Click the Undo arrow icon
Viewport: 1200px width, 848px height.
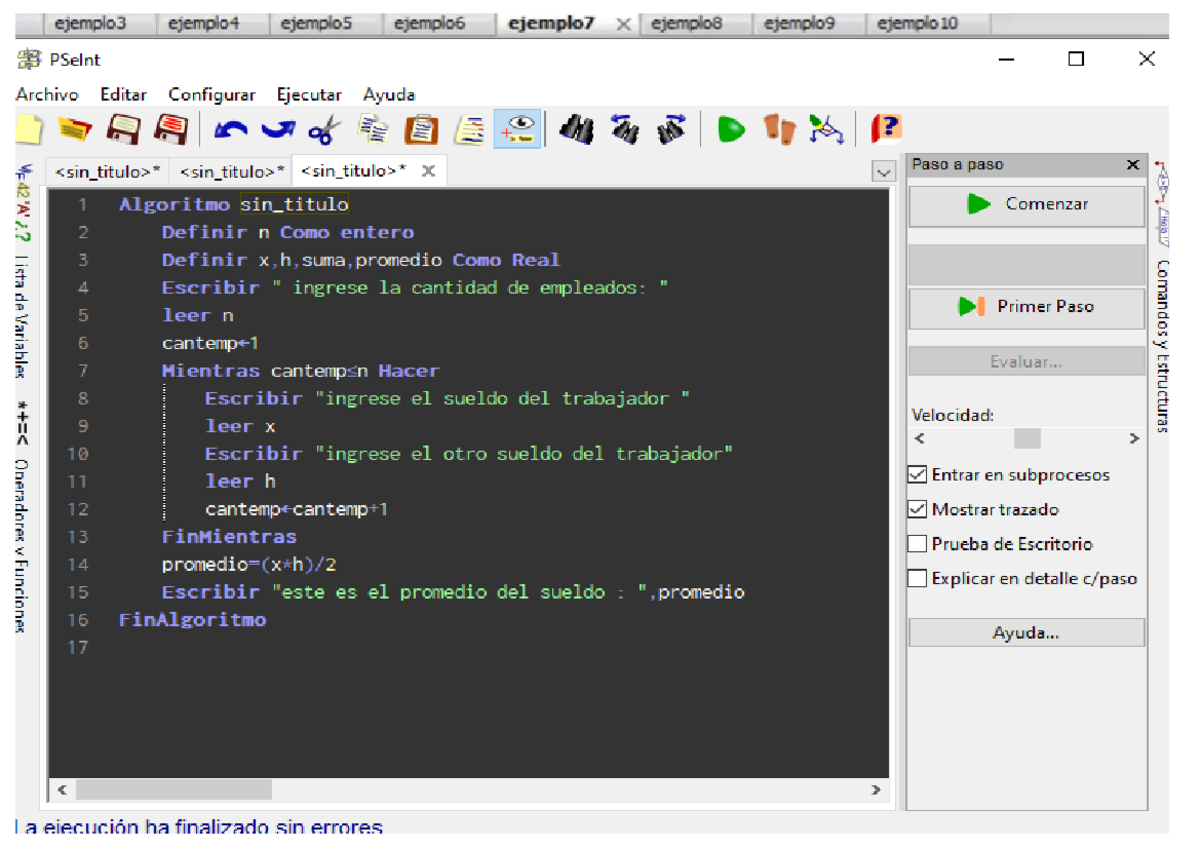click(232, 130)
